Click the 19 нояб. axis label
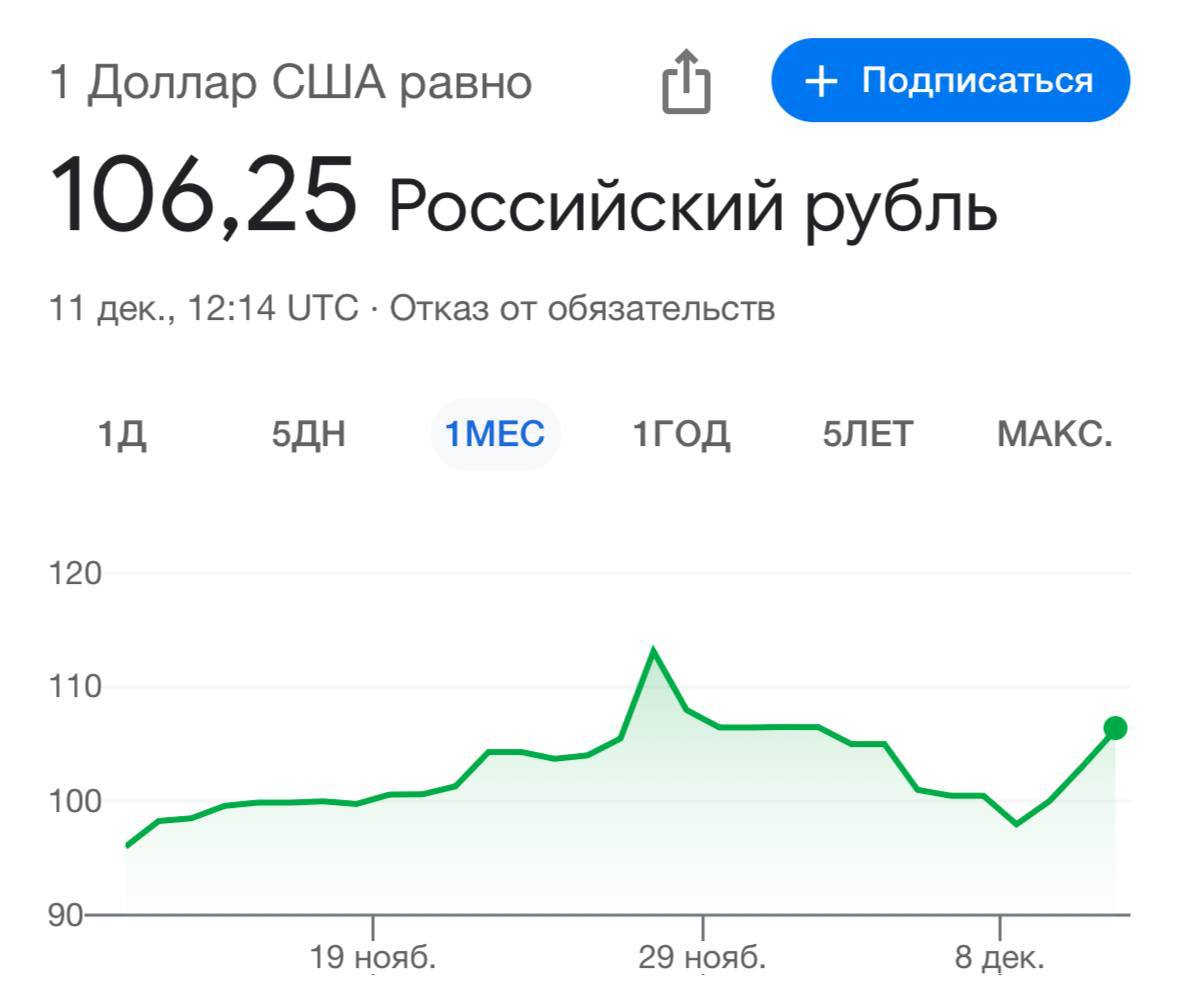The image size is (1178, 997). pyautogui.click(x=373, y=958)
